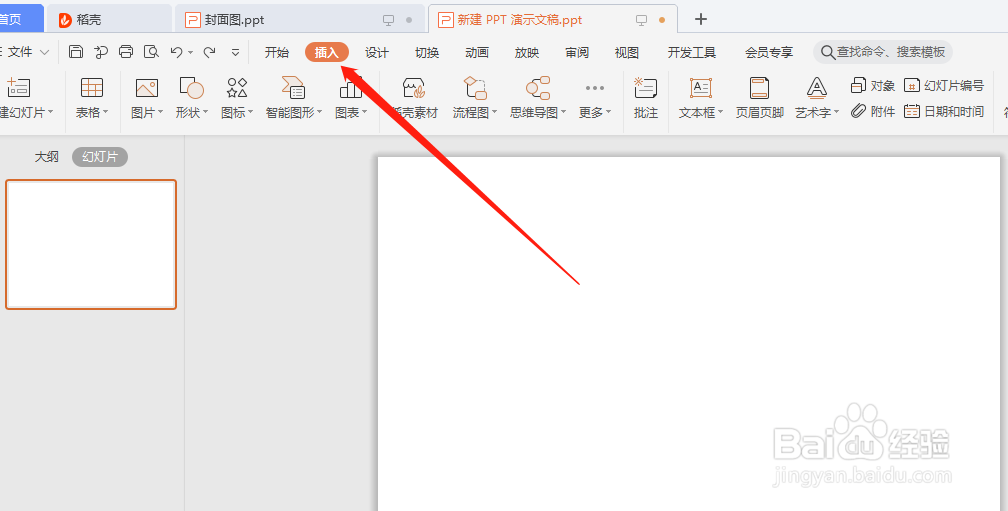Insert an 对象 object
This screenshot has width=1008, height=511.
[873, 85]
